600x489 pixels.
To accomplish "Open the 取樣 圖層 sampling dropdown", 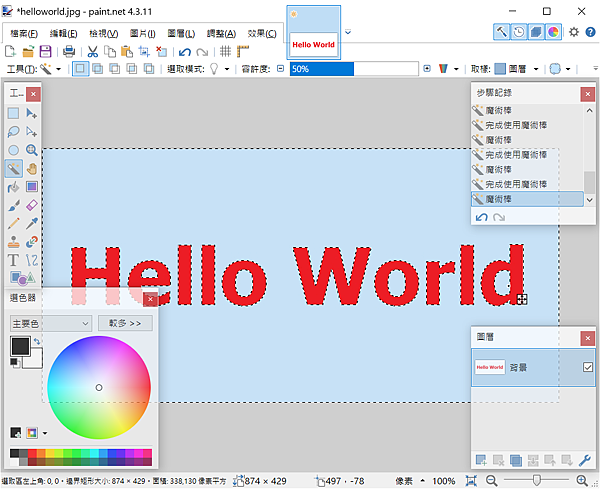I will coord(517,69).
